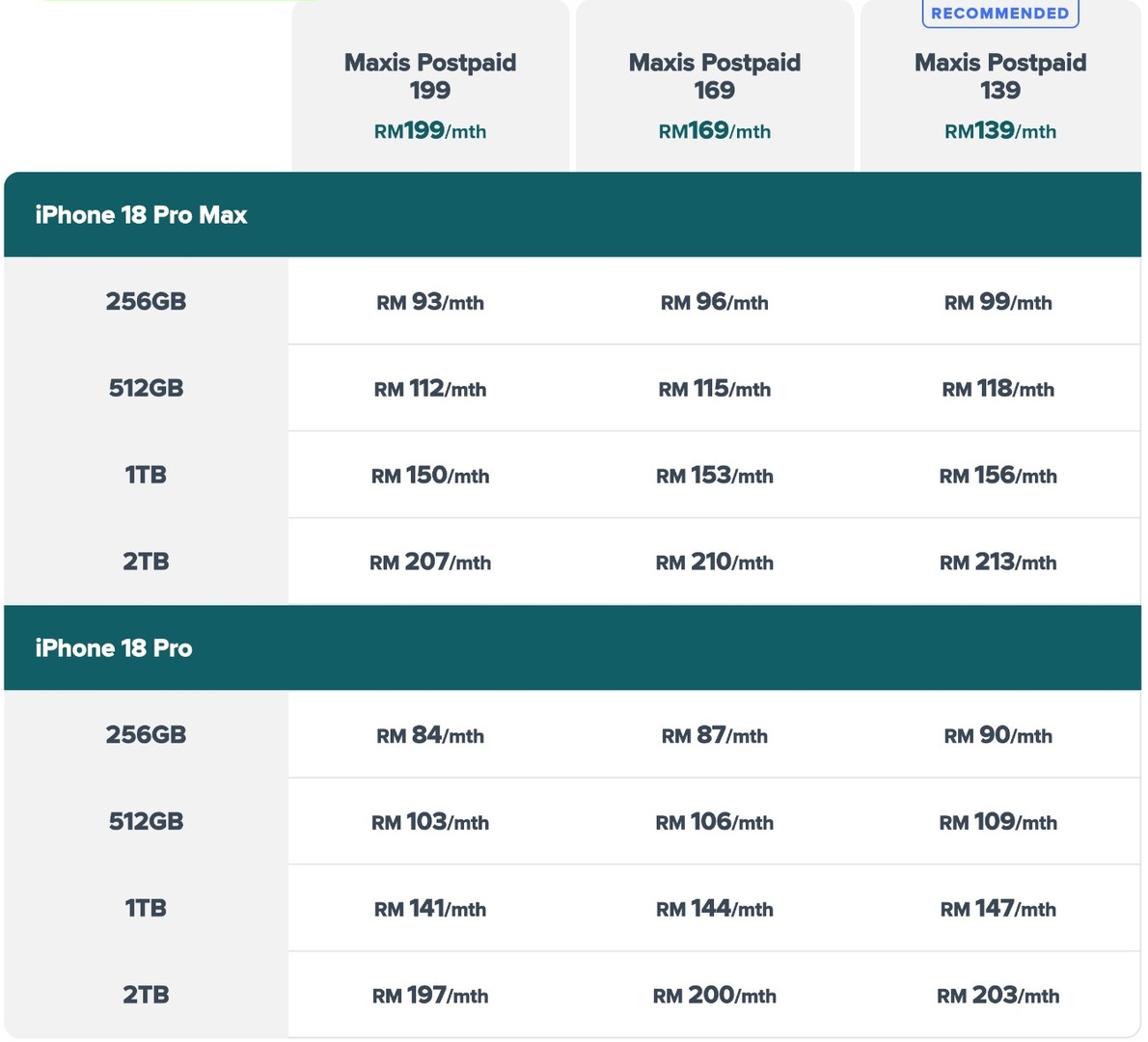Click the RM 213/mth price cell
This screenshot has height=1042, width=1148.
tap(998, 562)
